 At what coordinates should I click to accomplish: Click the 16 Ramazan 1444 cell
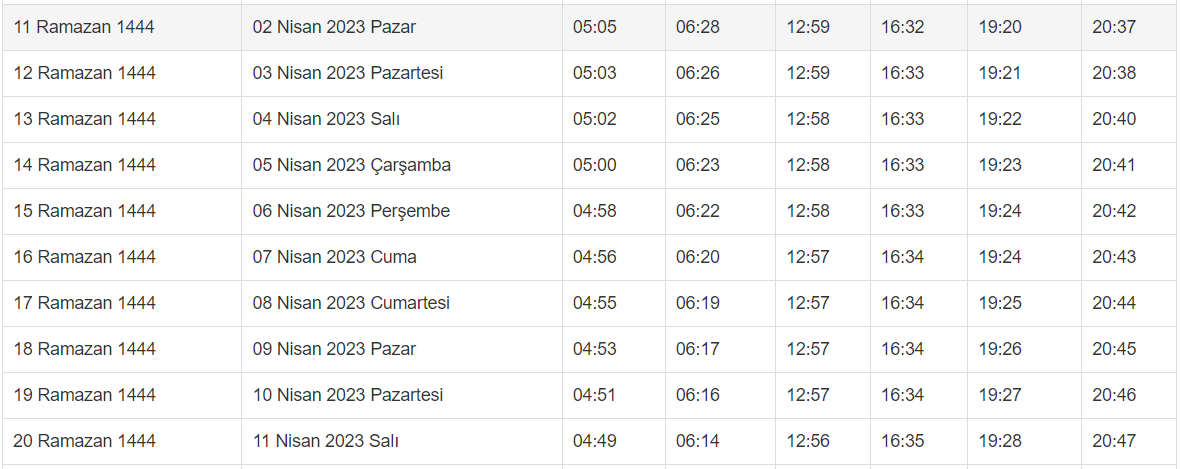coord(85,257)
